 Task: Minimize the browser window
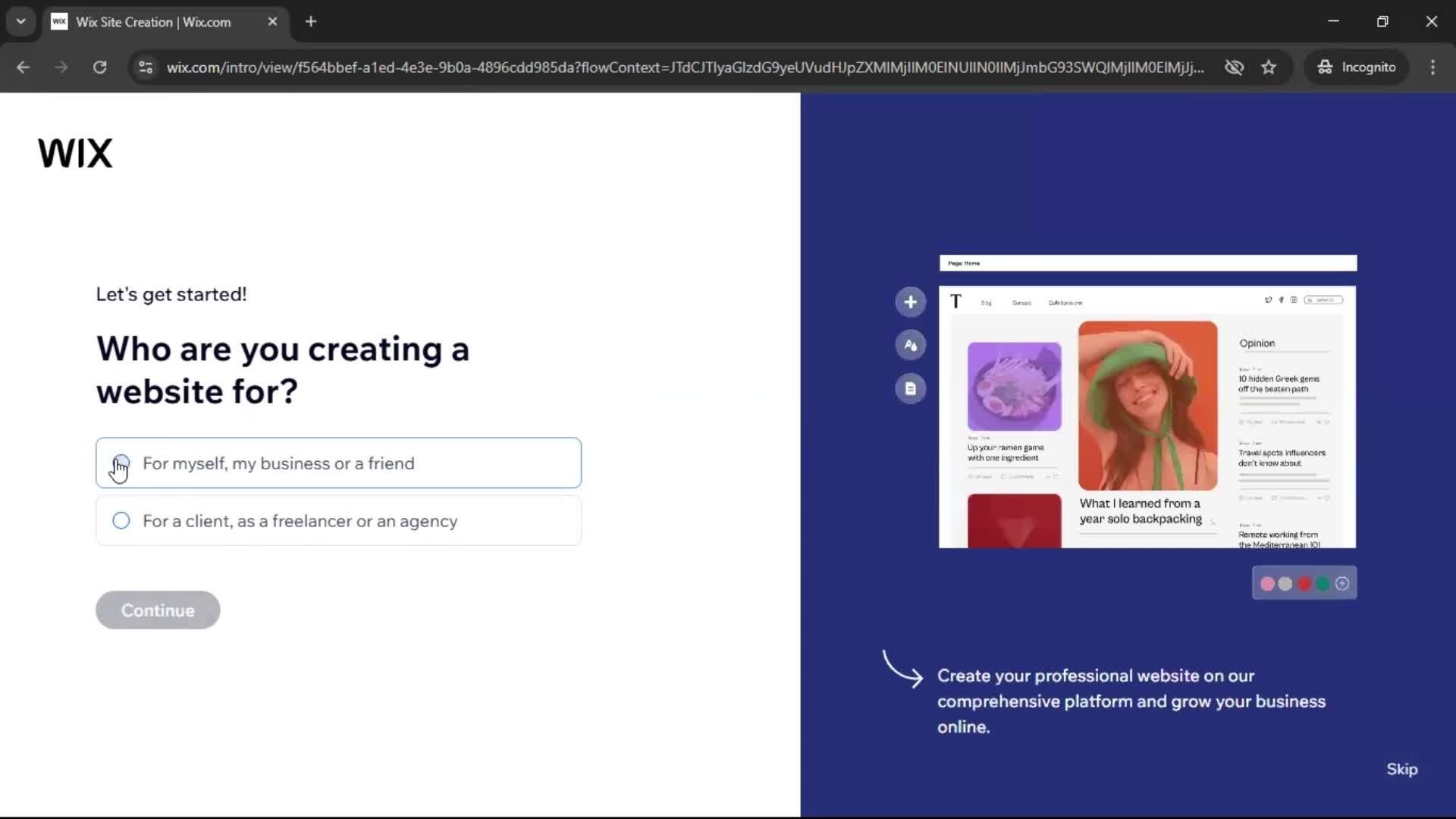tap(1333, 21)
